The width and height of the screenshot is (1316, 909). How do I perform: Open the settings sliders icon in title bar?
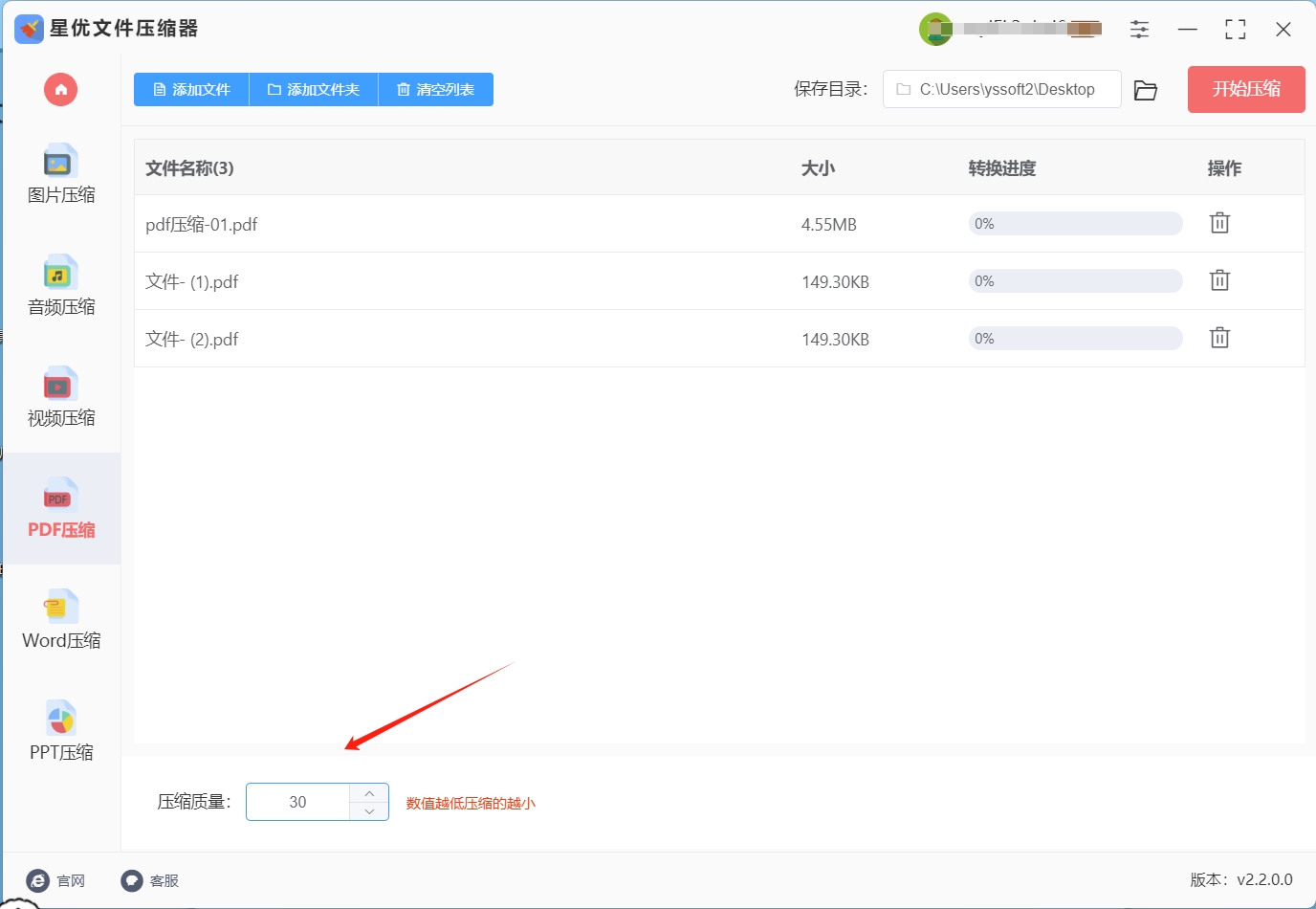point(1139,30)
